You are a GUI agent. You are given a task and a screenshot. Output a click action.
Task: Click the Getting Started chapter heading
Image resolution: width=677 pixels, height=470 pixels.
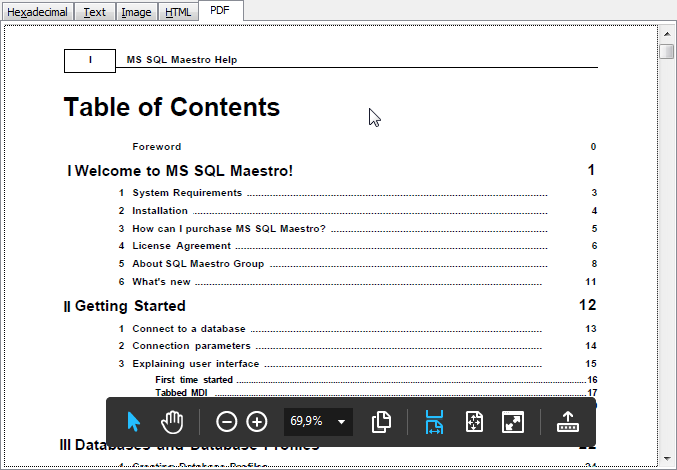point(130,306)
